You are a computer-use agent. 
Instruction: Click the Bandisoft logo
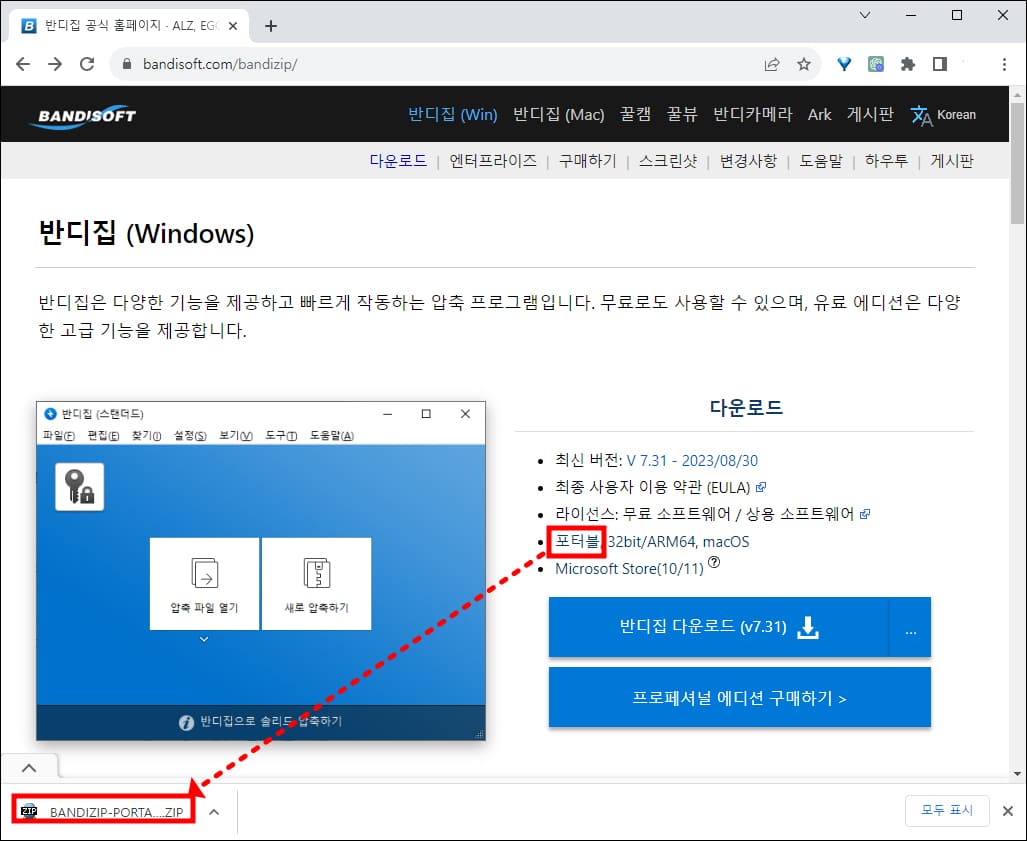pyautogui.click(x=87, y=113)
